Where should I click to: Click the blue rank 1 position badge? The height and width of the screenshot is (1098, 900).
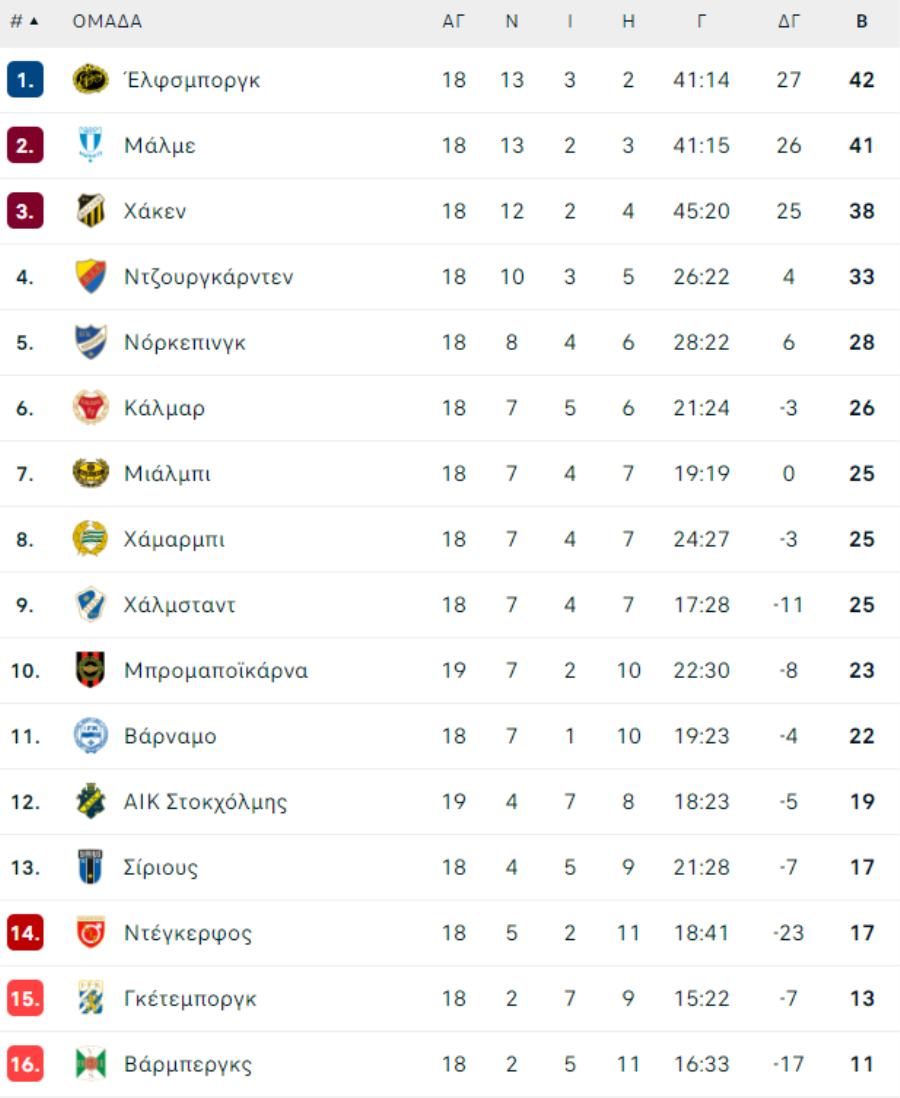pos(25,80)
